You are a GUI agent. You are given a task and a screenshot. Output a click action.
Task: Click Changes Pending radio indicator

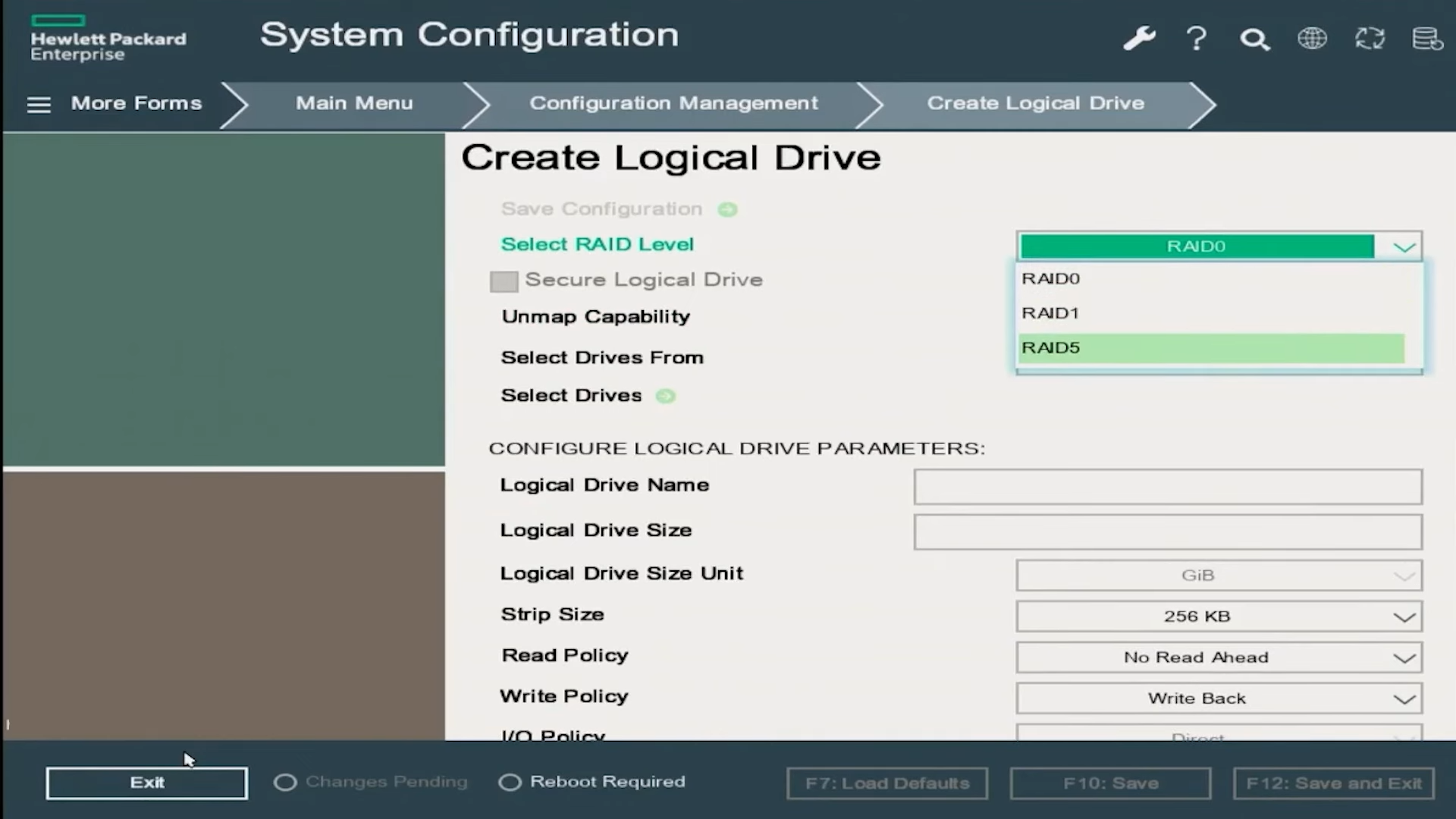click(285, 783)
